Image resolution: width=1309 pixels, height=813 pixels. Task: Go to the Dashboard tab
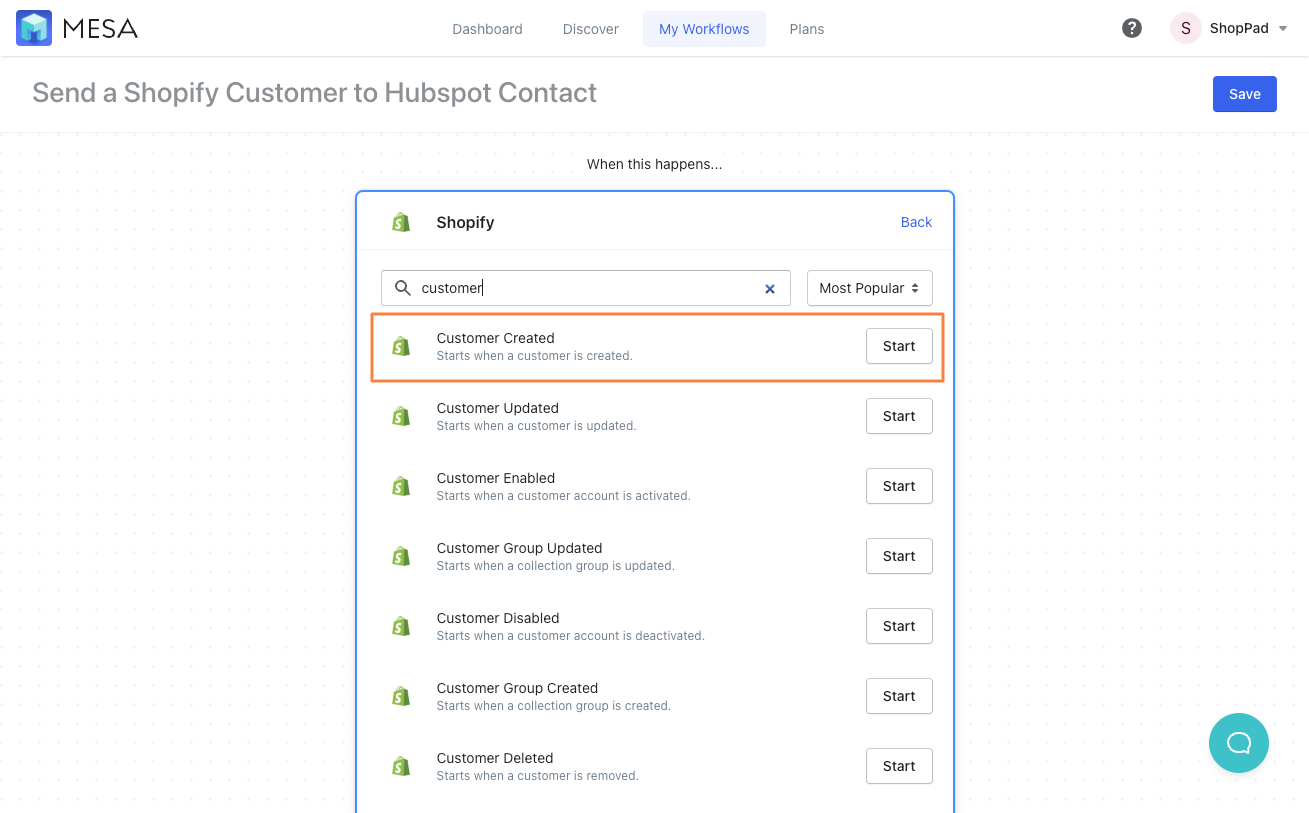pos(487,29)
